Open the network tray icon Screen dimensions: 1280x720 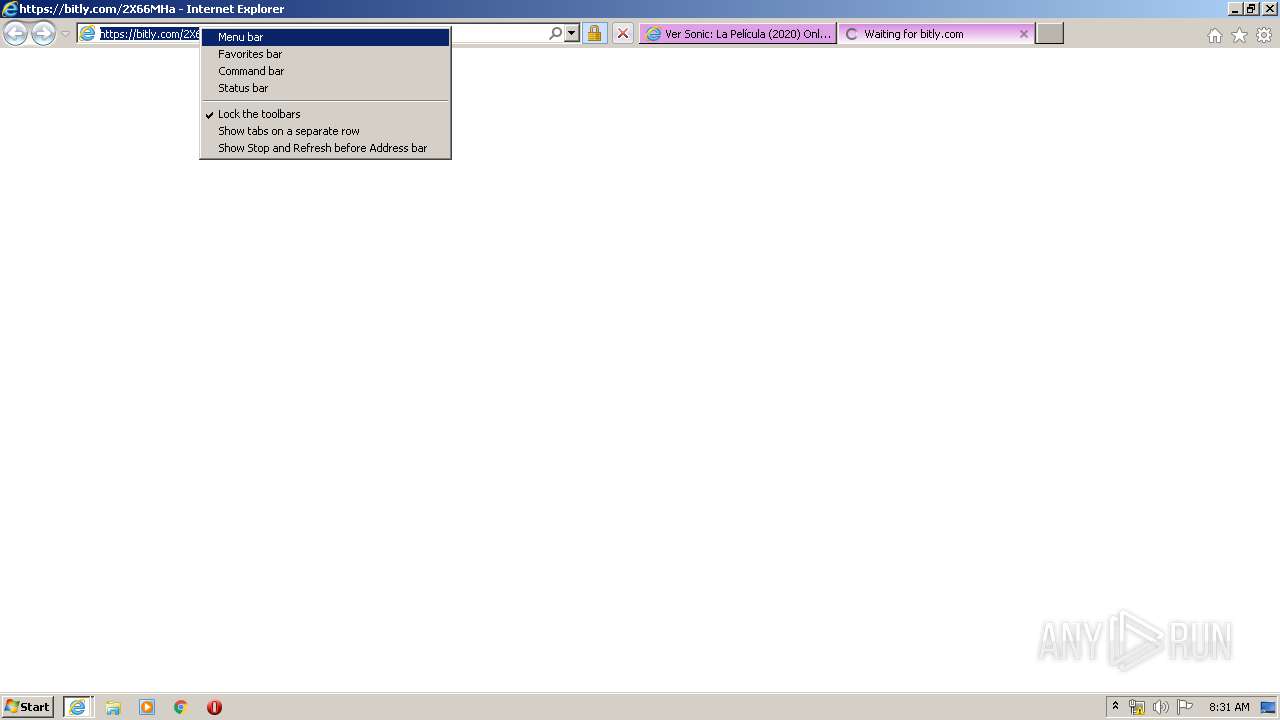pos(1137,707)
